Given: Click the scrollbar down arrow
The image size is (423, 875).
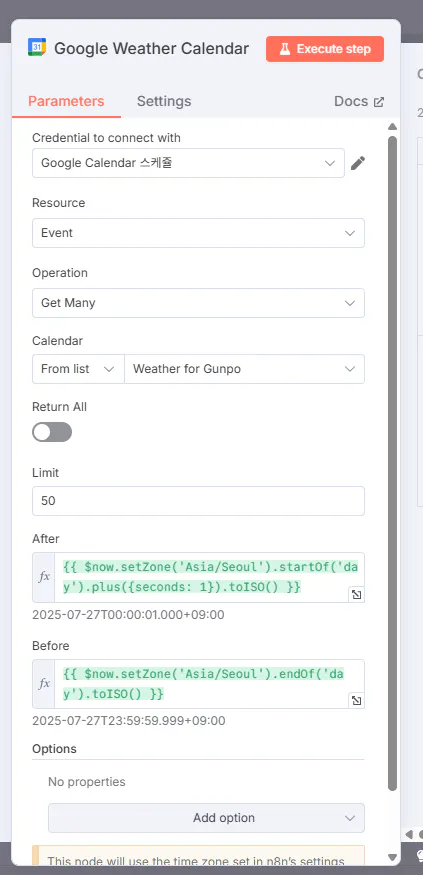Looking at the screenshot, I should 392,857.
